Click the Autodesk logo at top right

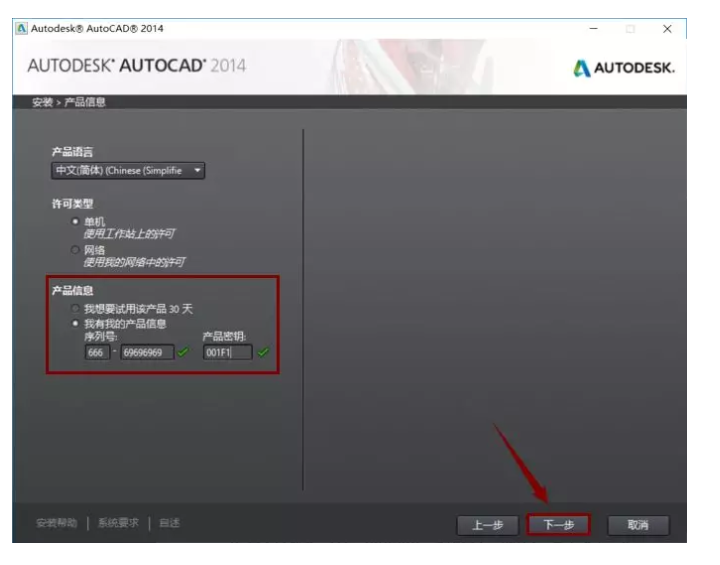(x=624, y=68)
